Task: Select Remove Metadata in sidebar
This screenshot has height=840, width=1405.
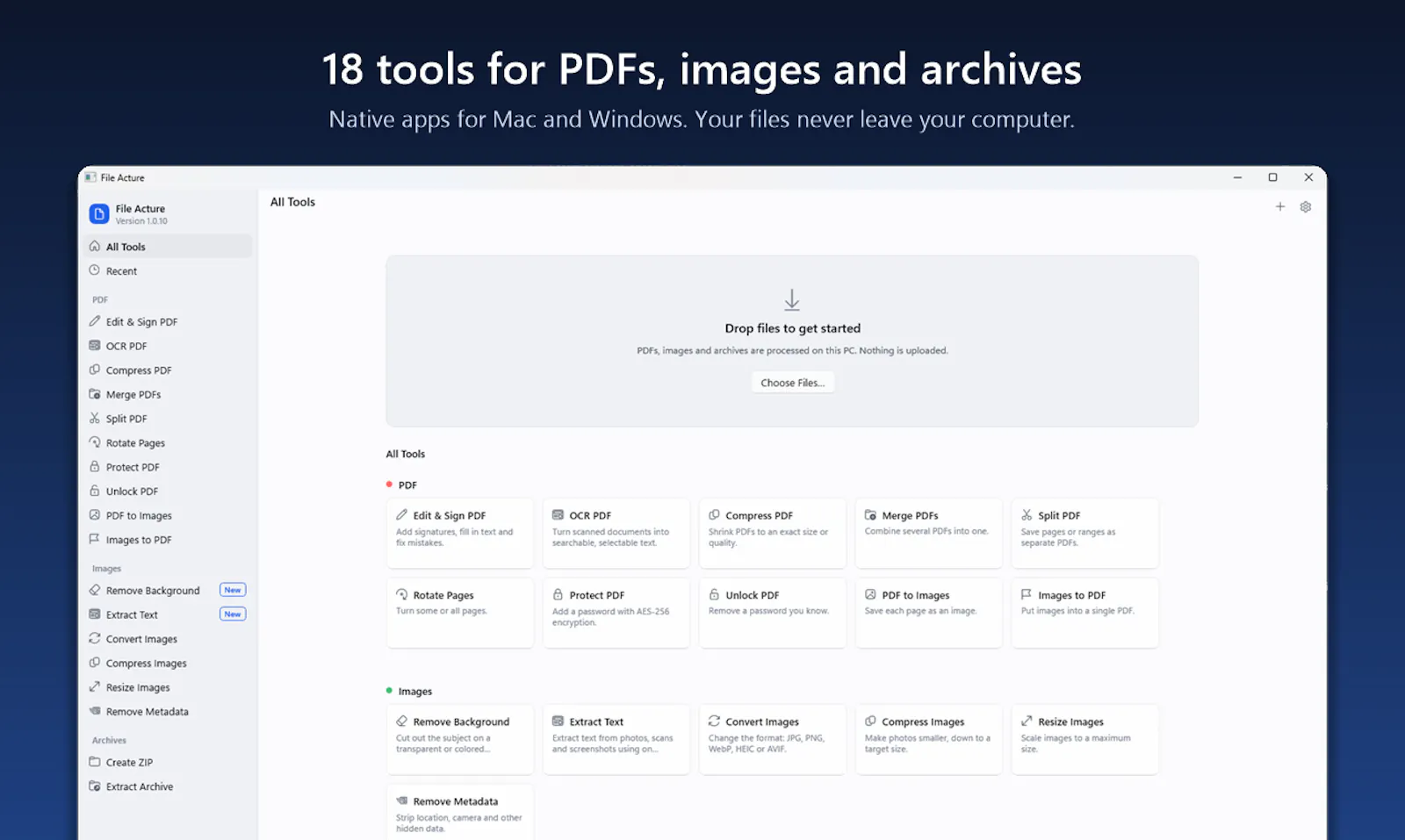Action: click(169, 712)
